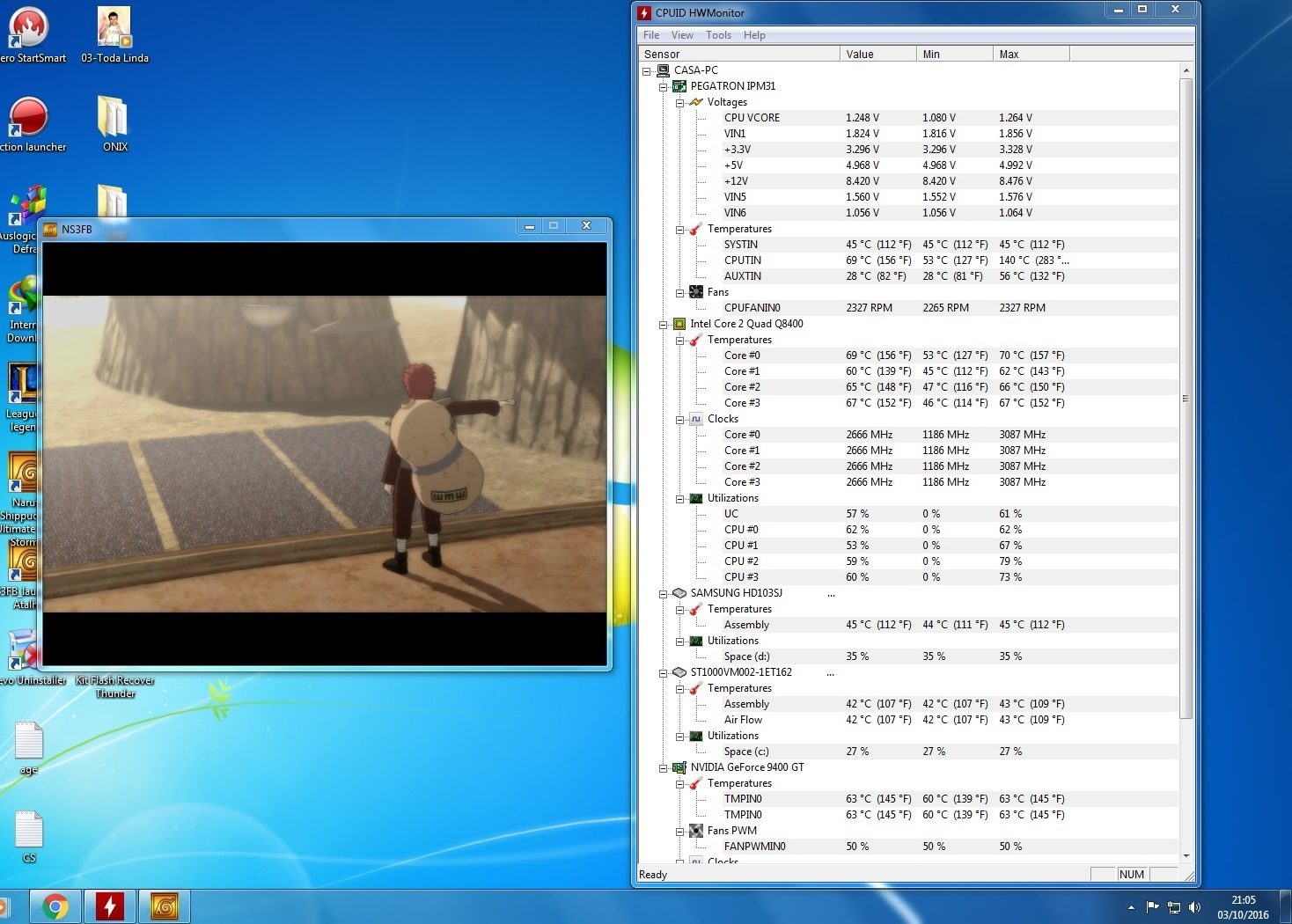Image resolution: width=1292 pixels, height=924 pixels.
Task: Collapse the Fans group under PEGATRON
Action: [x=679, y=293]
